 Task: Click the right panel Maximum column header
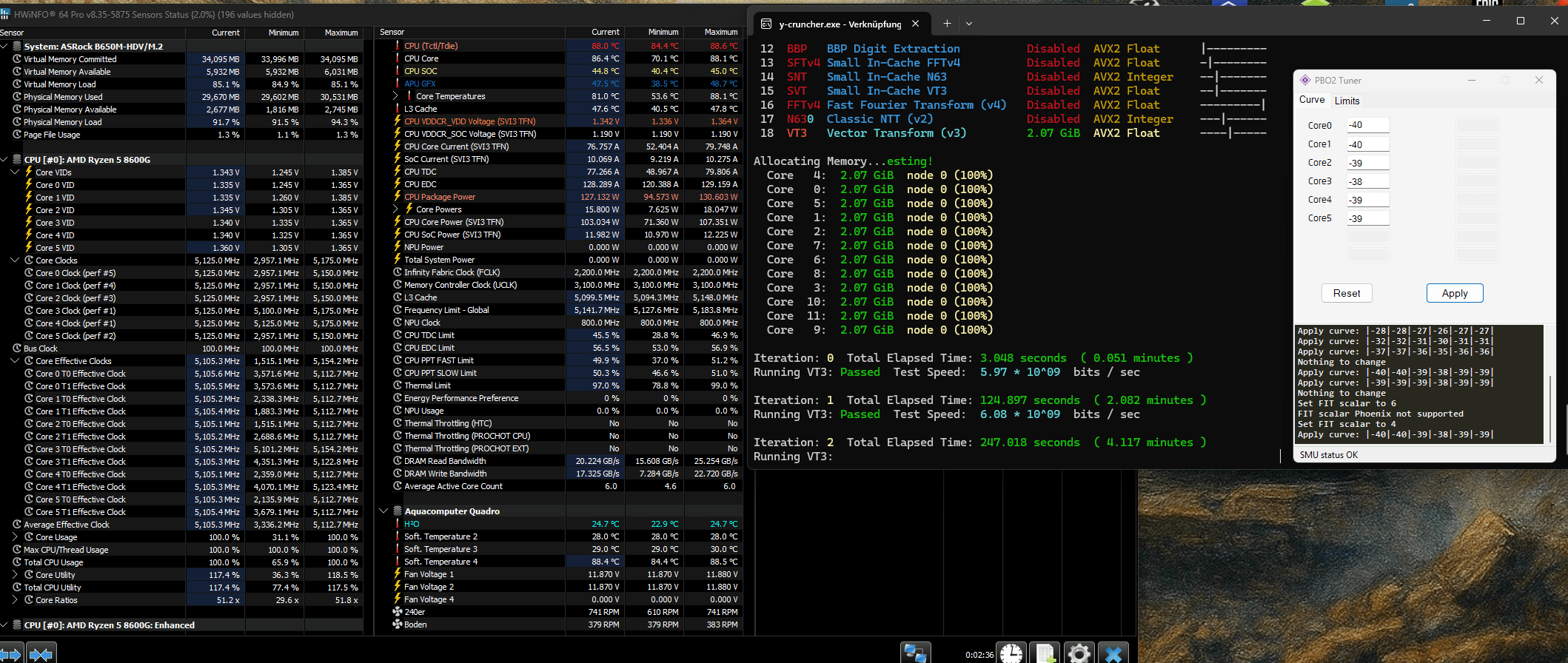point(712,32)
